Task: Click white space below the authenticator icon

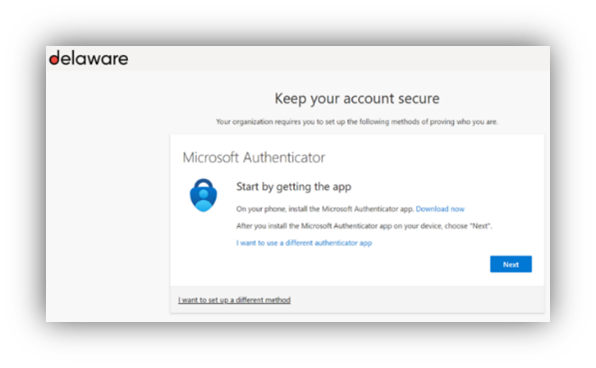Action: pyautogui.click(x=203, y=249)
